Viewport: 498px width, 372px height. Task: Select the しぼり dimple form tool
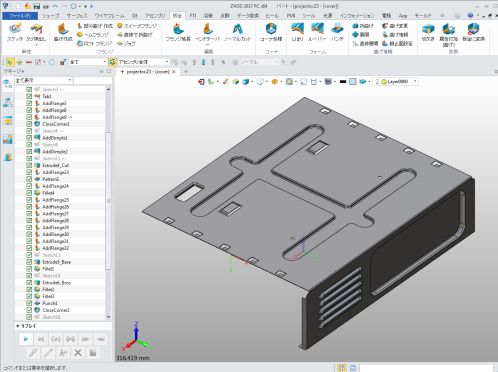(x=297, y=32)
